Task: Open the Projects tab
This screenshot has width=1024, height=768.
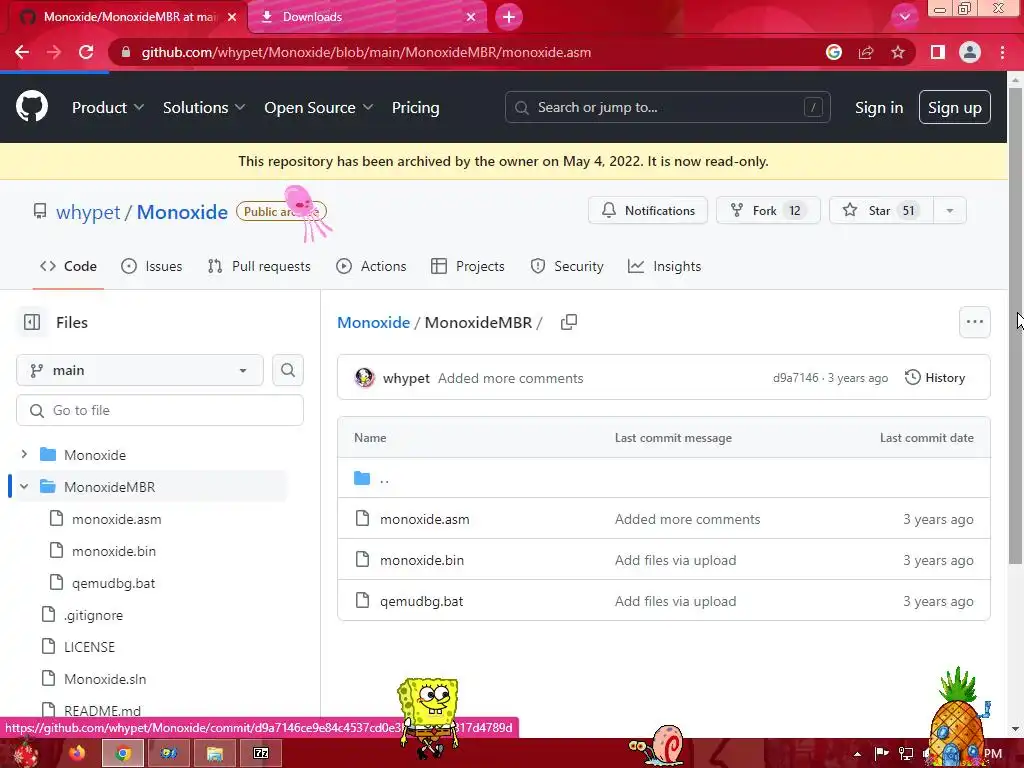Action: (x=468, y=266)
